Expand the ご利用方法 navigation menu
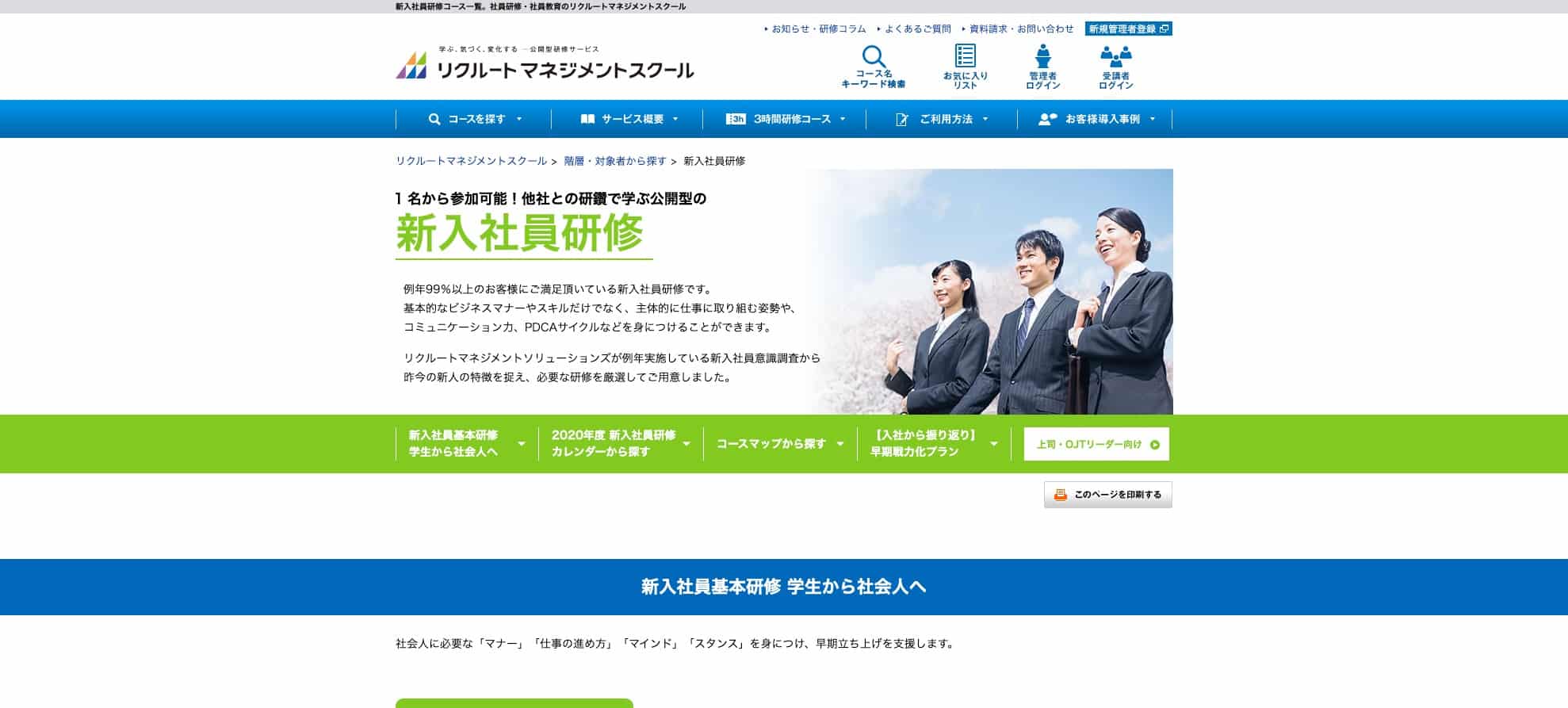The height and width of the screenshot is (708, 1568). click(942, 119)
